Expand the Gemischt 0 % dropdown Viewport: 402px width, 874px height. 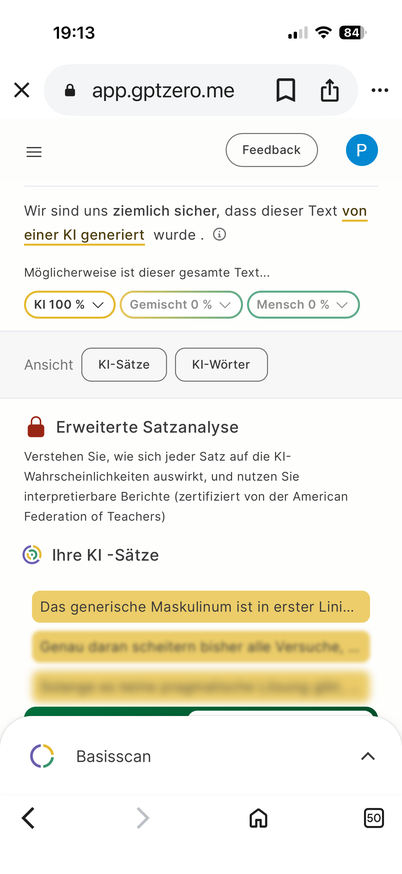click(181, 305)
